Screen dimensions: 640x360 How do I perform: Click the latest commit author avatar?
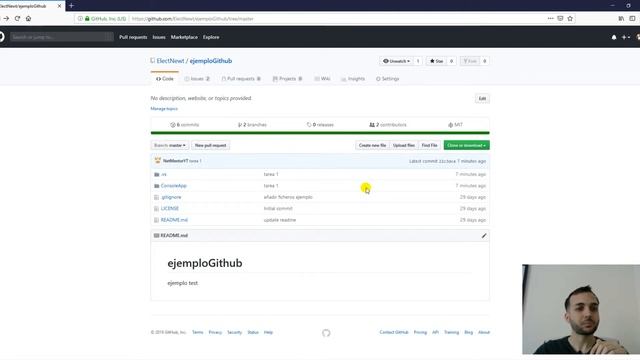[158, 161]
